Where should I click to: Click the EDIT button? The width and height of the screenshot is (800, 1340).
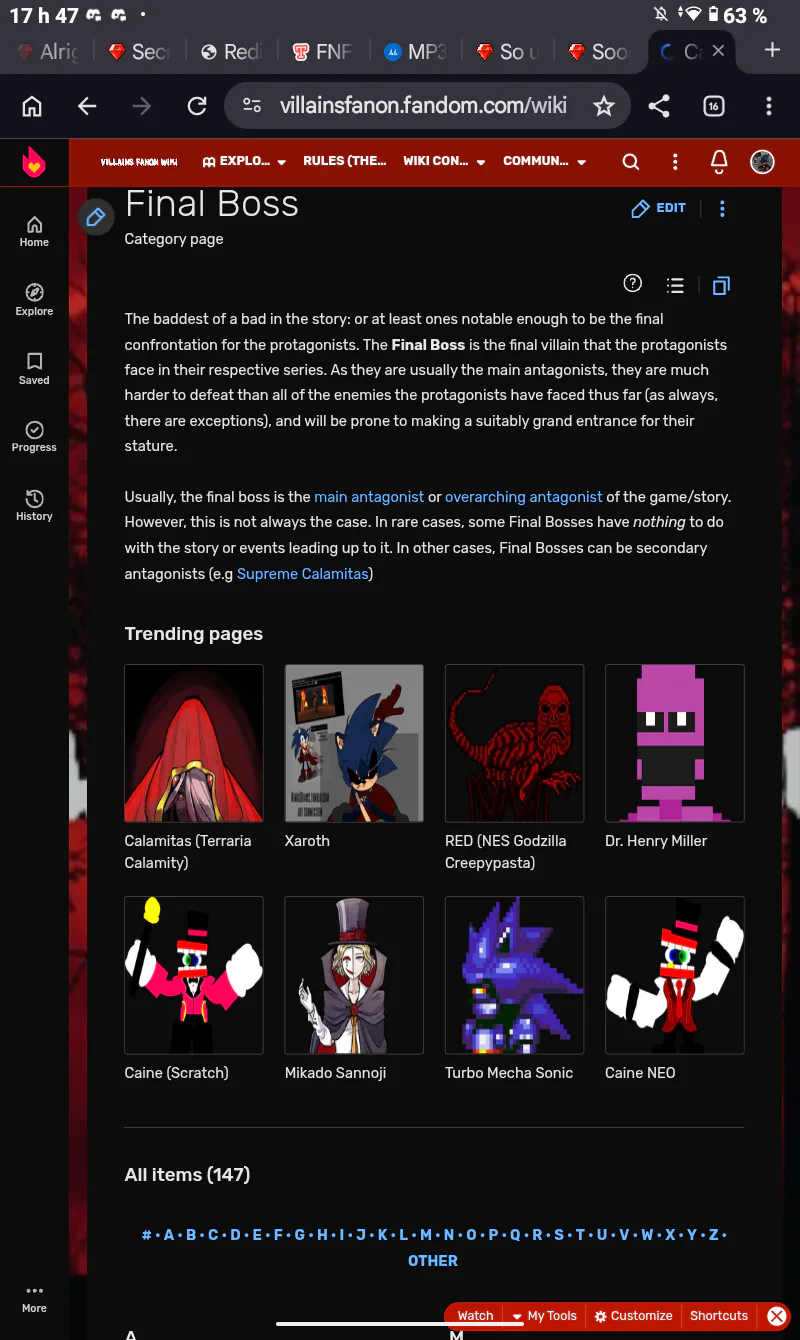coord(659,208)
